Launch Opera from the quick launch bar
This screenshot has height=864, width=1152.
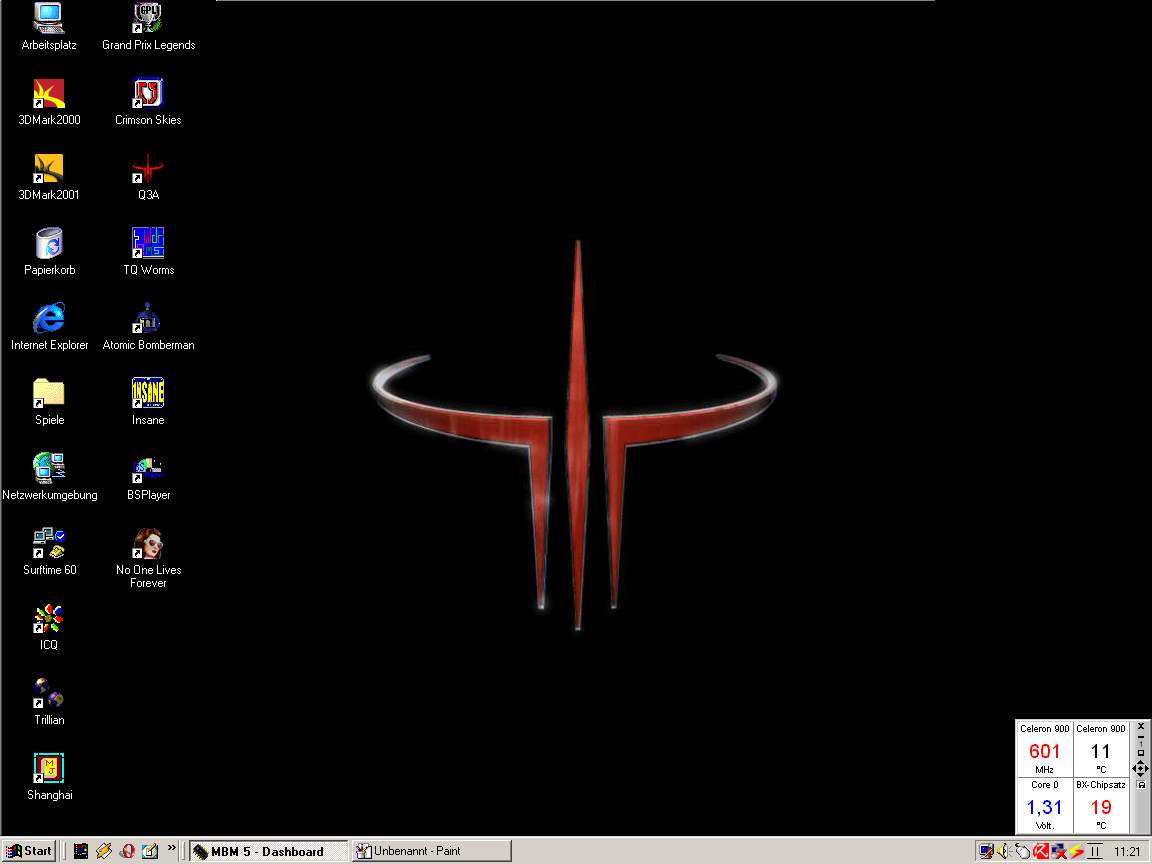[127, 851]
